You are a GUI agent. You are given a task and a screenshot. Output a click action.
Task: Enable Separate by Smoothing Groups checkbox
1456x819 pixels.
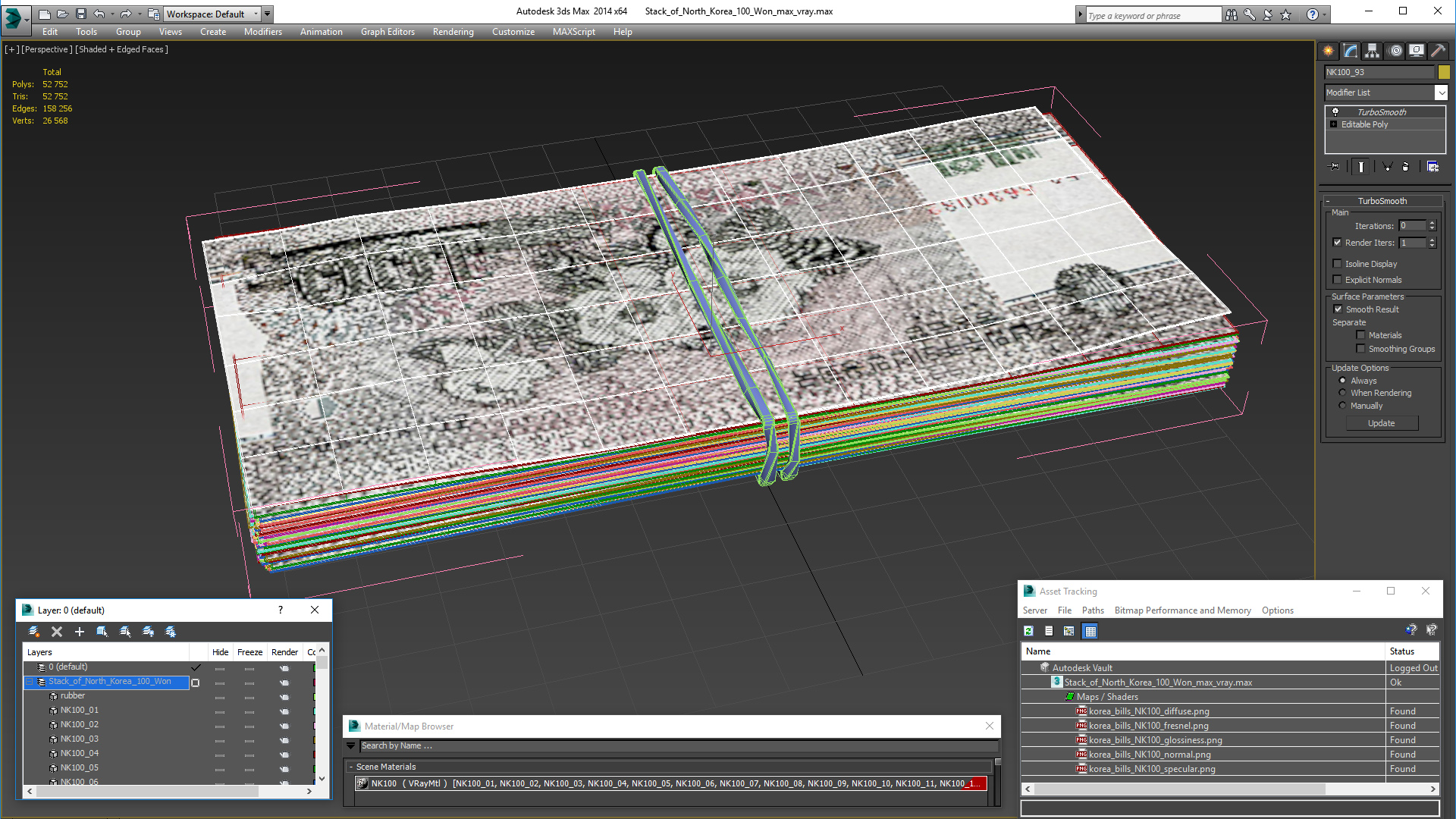(x=1360, y=349)
